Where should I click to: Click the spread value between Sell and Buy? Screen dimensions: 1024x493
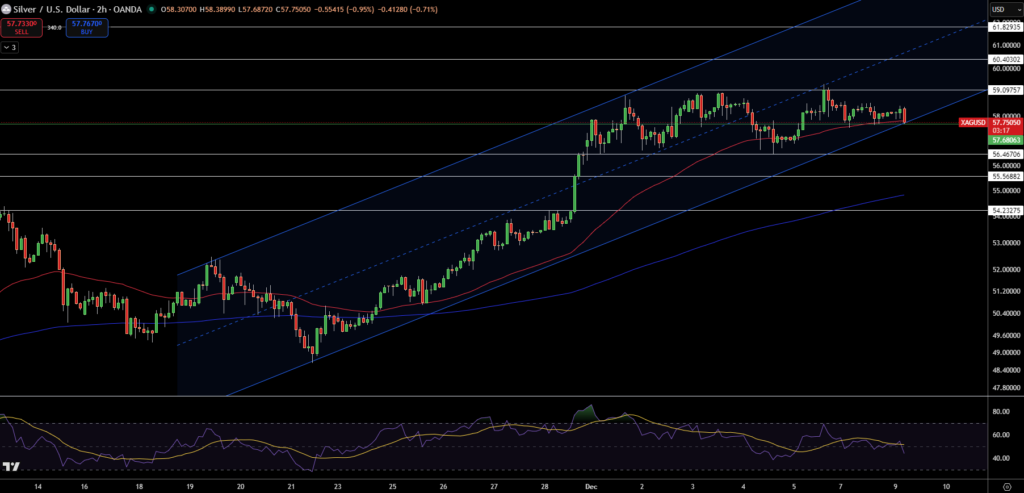[x=53, y=28]
